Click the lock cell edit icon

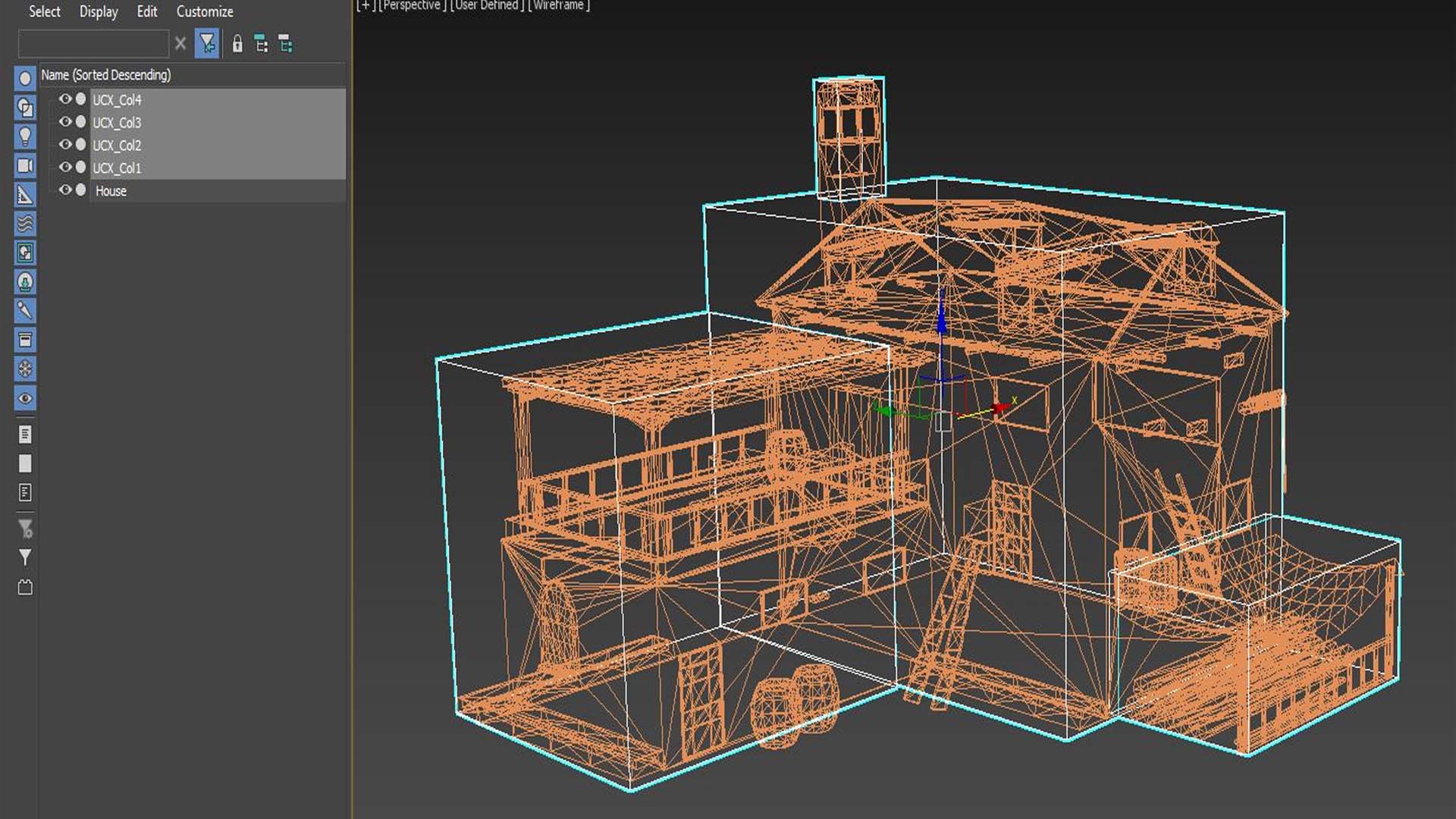(x=237, y=44)
